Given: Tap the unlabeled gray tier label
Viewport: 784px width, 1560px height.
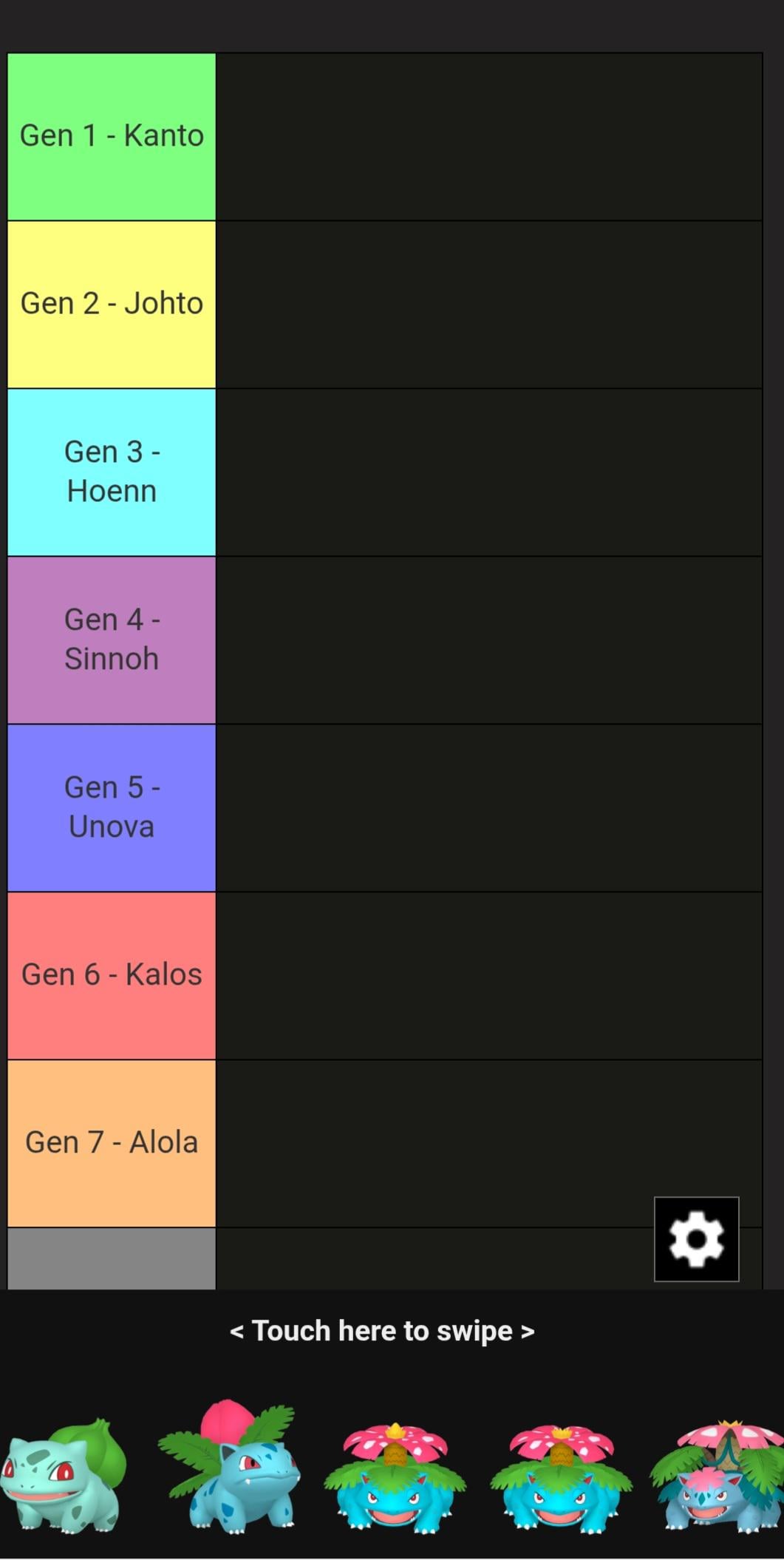Looking at the screenshot, I should point(112,1258).
